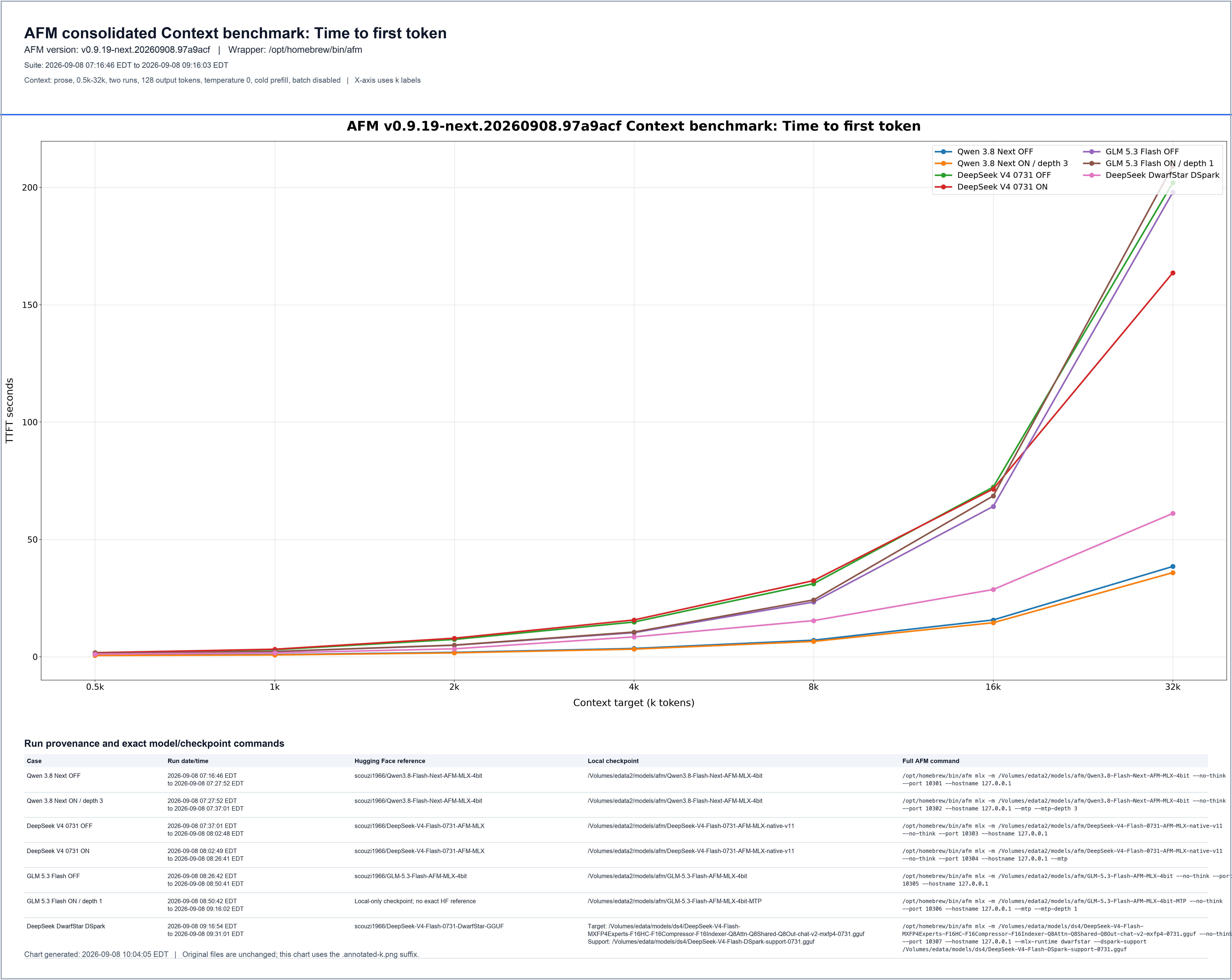Viewport: 1232px width, 980px height.
Task: Click the "1k" x-axis tick label
Action: click(275, 687)
